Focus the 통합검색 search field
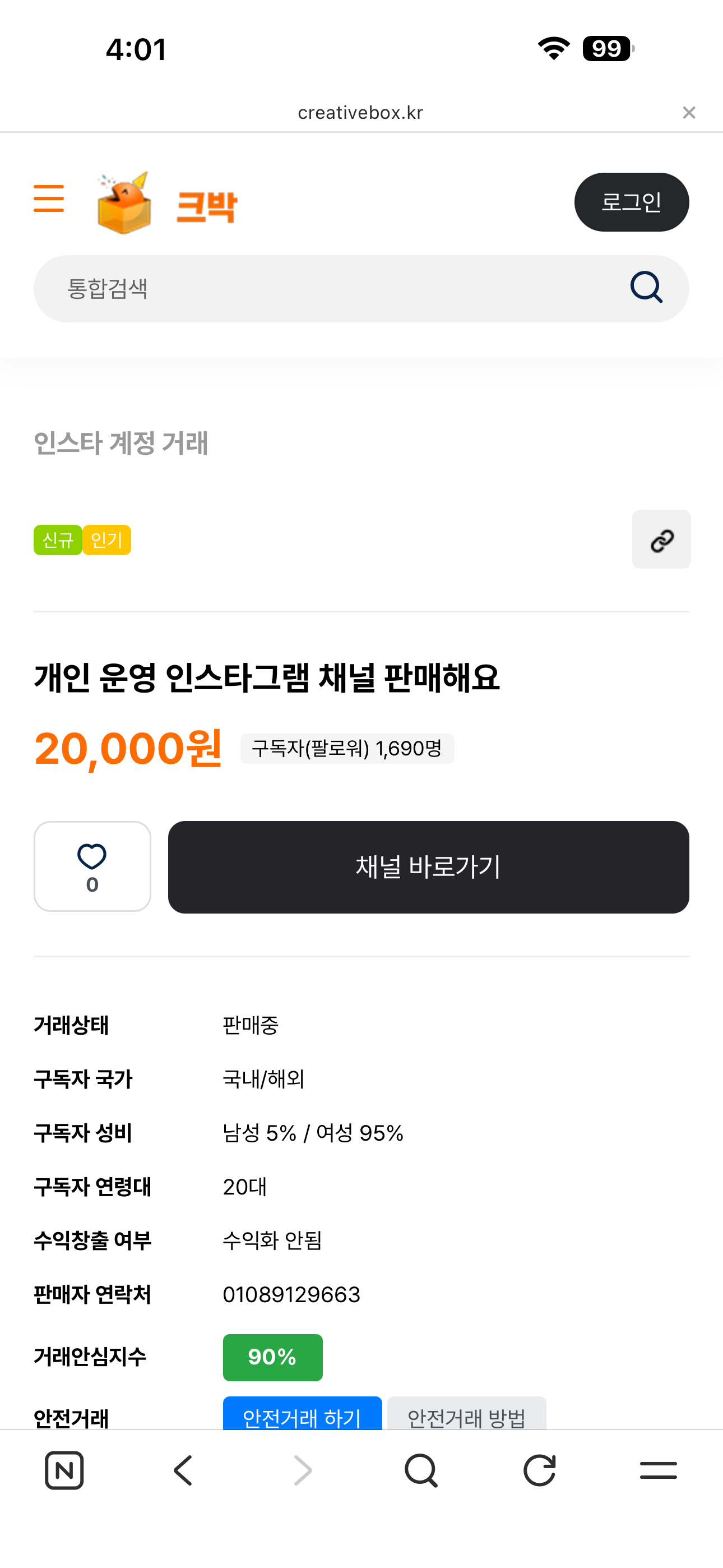Screen dimensions: 723x1568 click(x=328, y=288)
